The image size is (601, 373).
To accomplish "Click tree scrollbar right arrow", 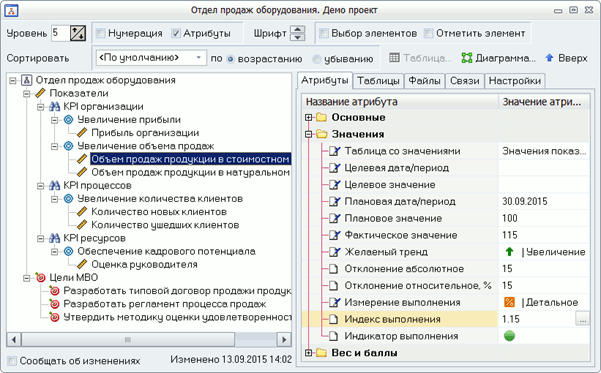I will tap(284, 339).
